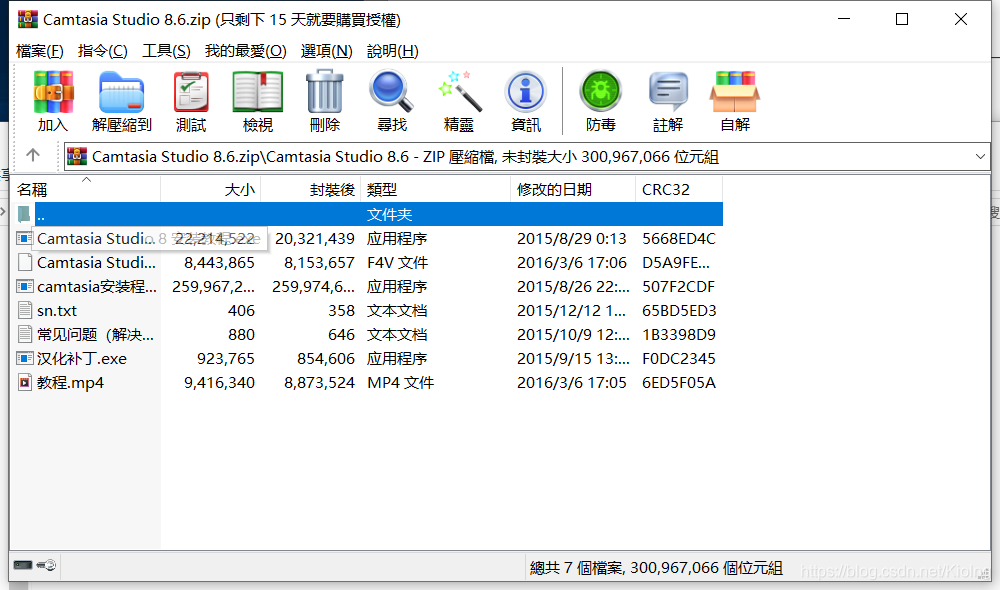Viewport: 1000px width, 590px height.
Task: Click the F4V 文件 type cell
Action: tap(397, 262)
